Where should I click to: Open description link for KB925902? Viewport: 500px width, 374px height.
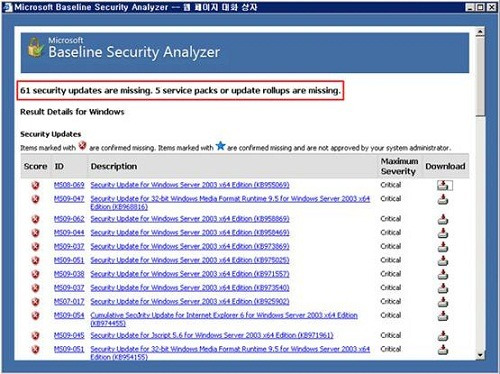tap(190, 301)
